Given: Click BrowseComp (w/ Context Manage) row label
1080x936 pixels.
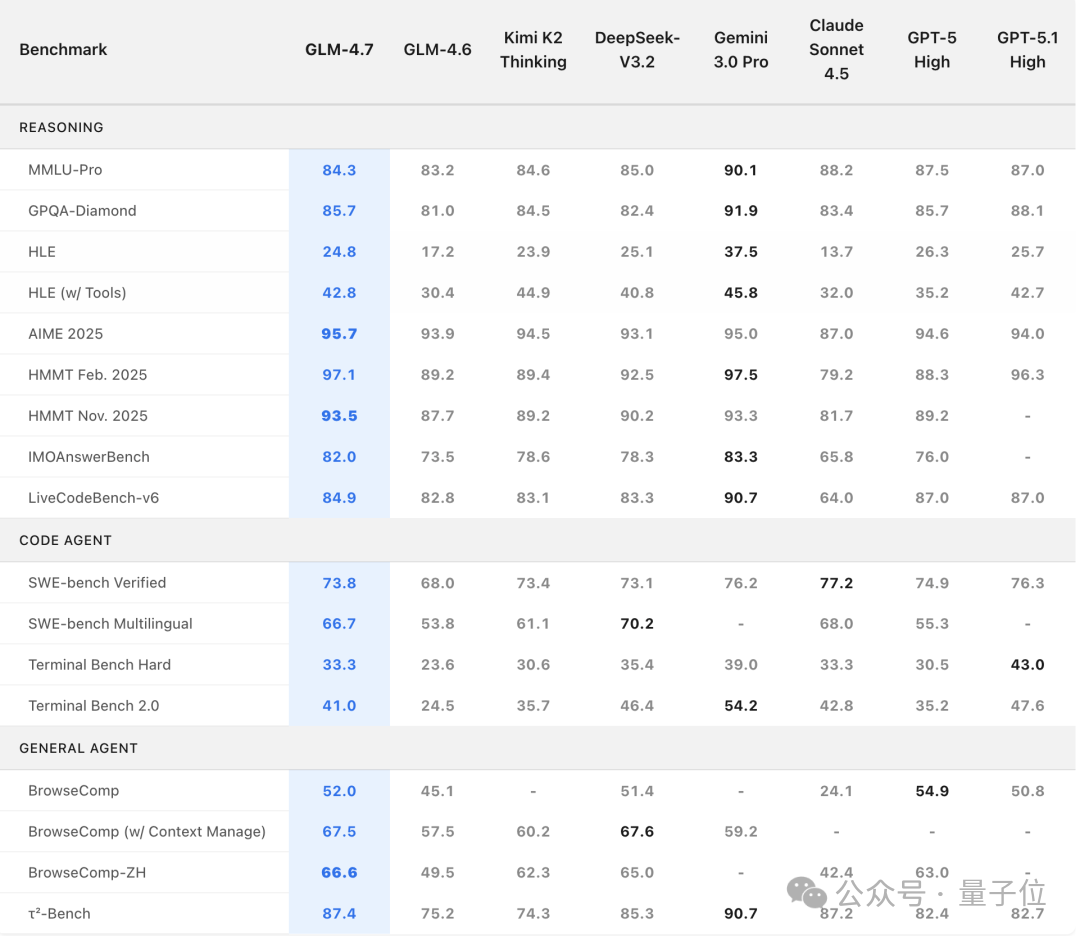Looking at the screenshot, I should tap(147, 831).
